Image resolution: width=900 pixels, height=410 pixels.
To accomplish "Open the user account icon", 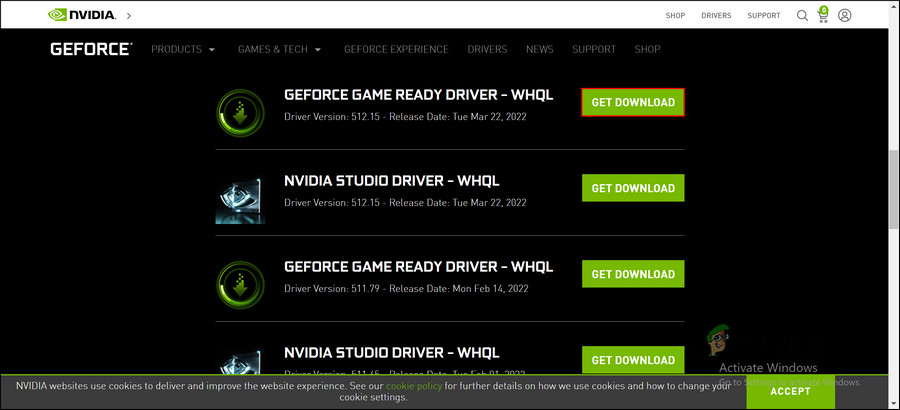I will pos(844,16).
